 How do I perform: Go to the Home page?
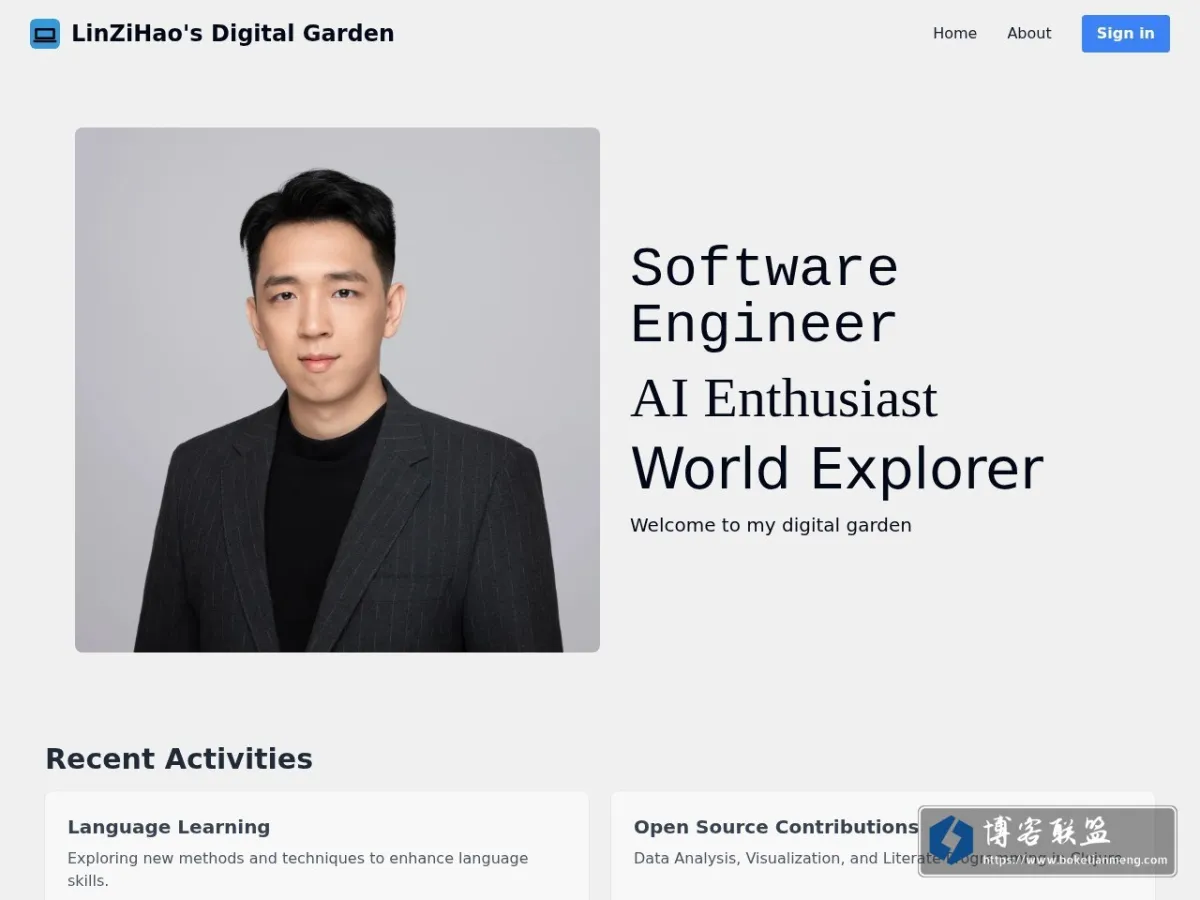955,34
